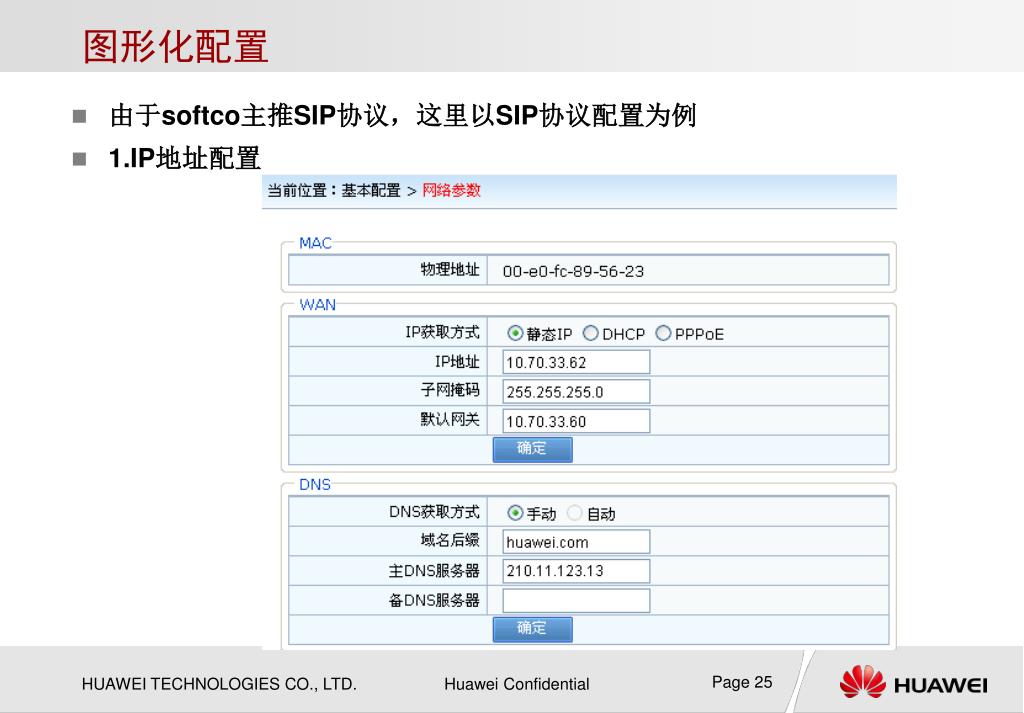Screen dimensions: 1024x713
Task: Click the Huawei logo in the footer
Action: pos(913,682)
